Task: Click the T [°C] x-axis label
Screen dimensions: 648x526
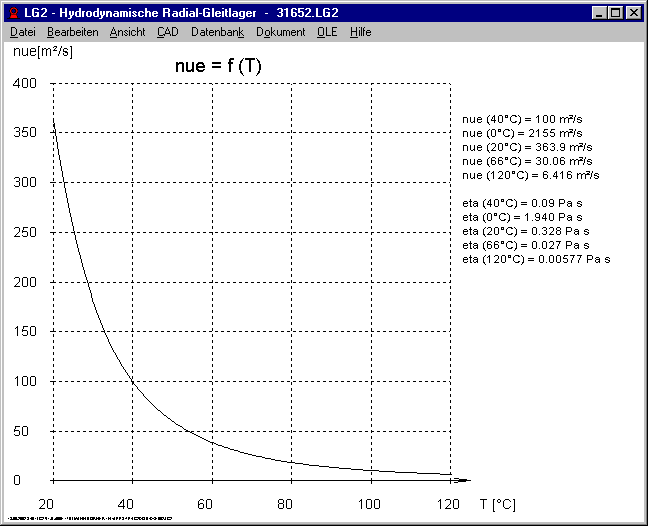Action: coord(497,503)
